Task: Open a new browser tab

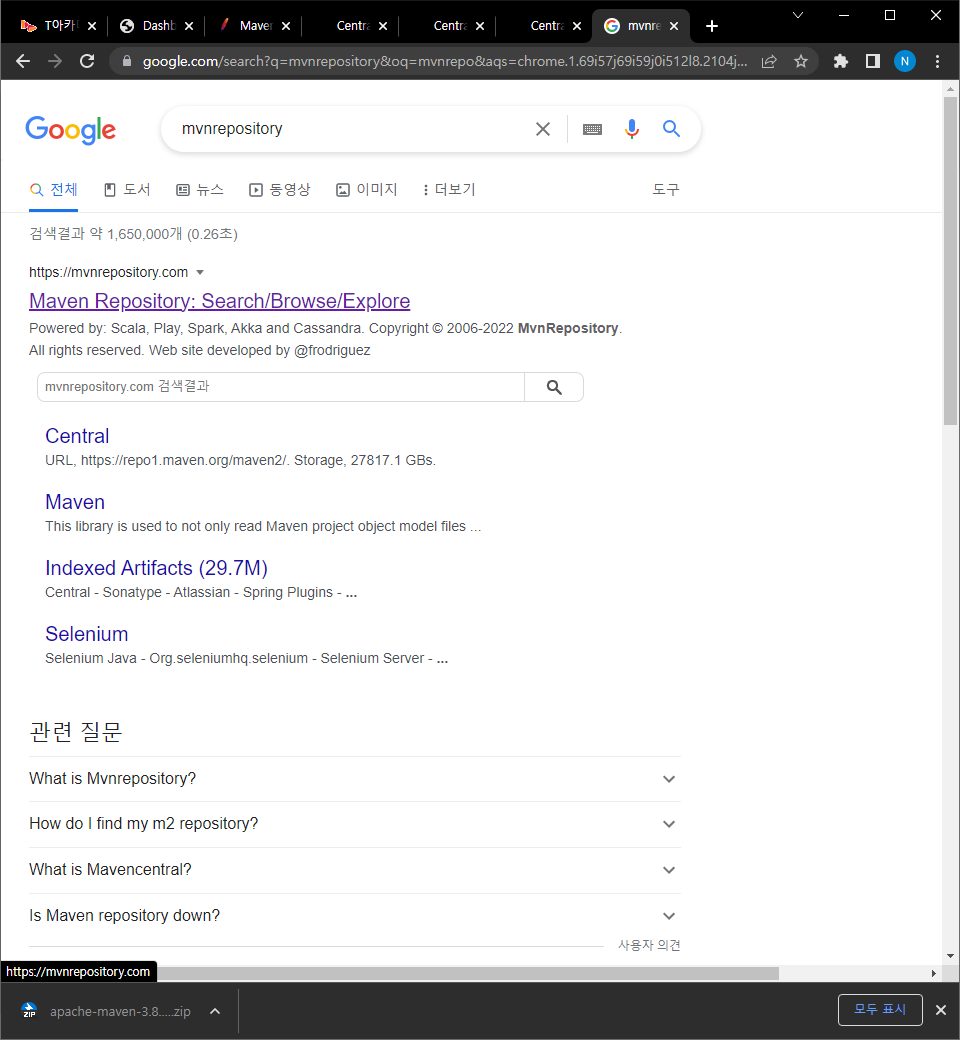Action: tap(712, 26)
